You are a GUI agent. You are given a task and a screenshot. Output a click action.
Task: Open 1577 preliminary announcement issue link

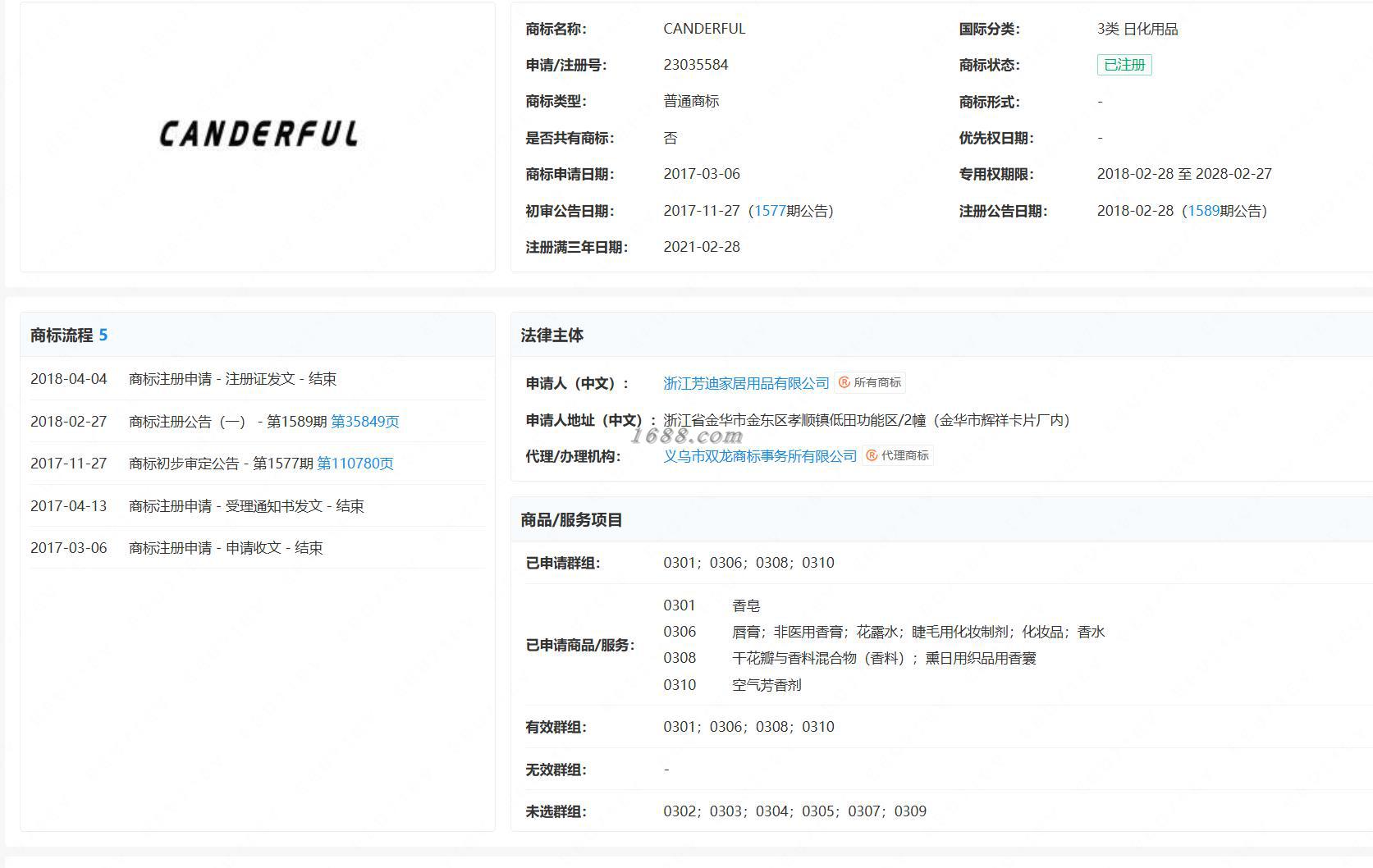(x=770, y=211)
